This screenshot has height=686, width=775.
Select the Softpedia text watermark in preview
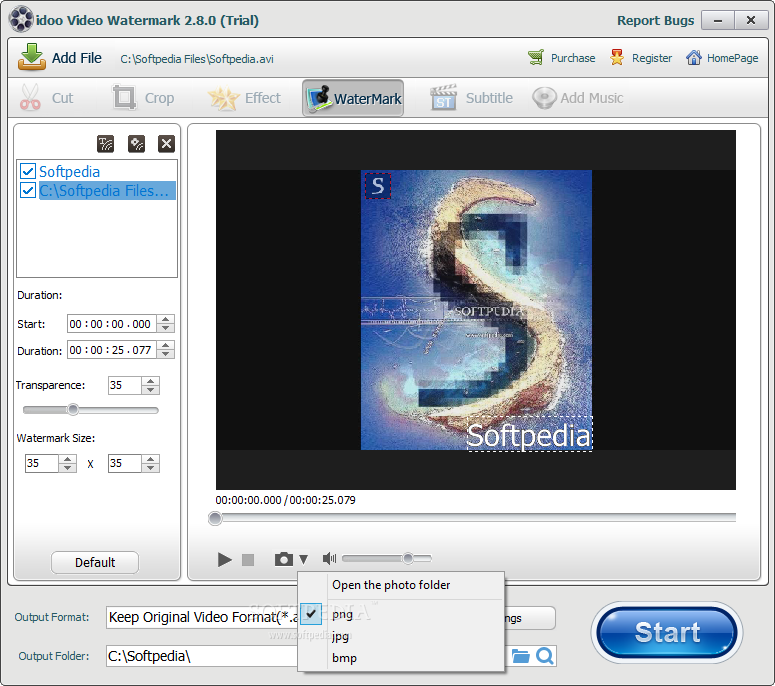[529, 433]
